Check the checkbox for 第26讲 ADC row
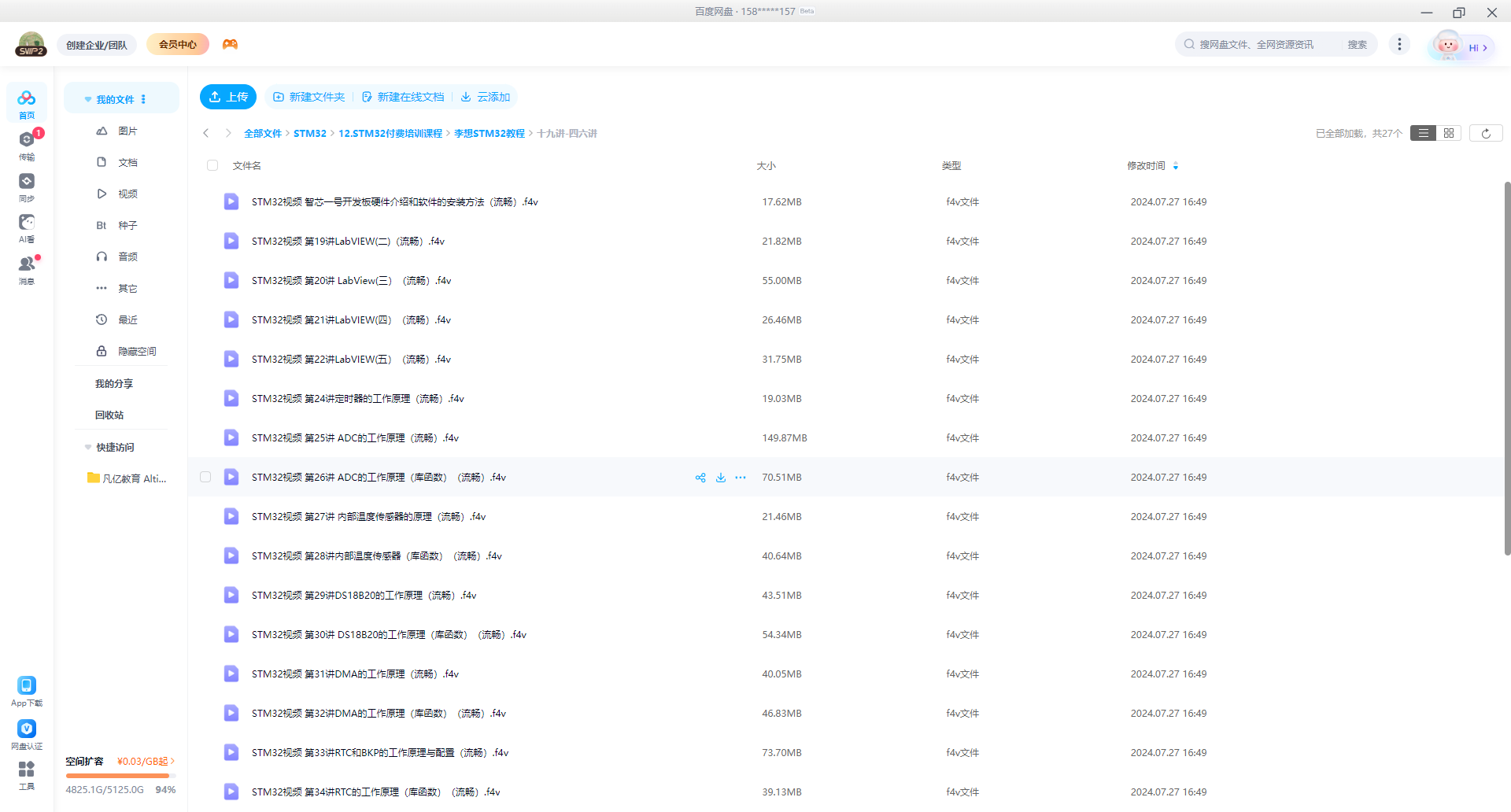 pos(205,477)
